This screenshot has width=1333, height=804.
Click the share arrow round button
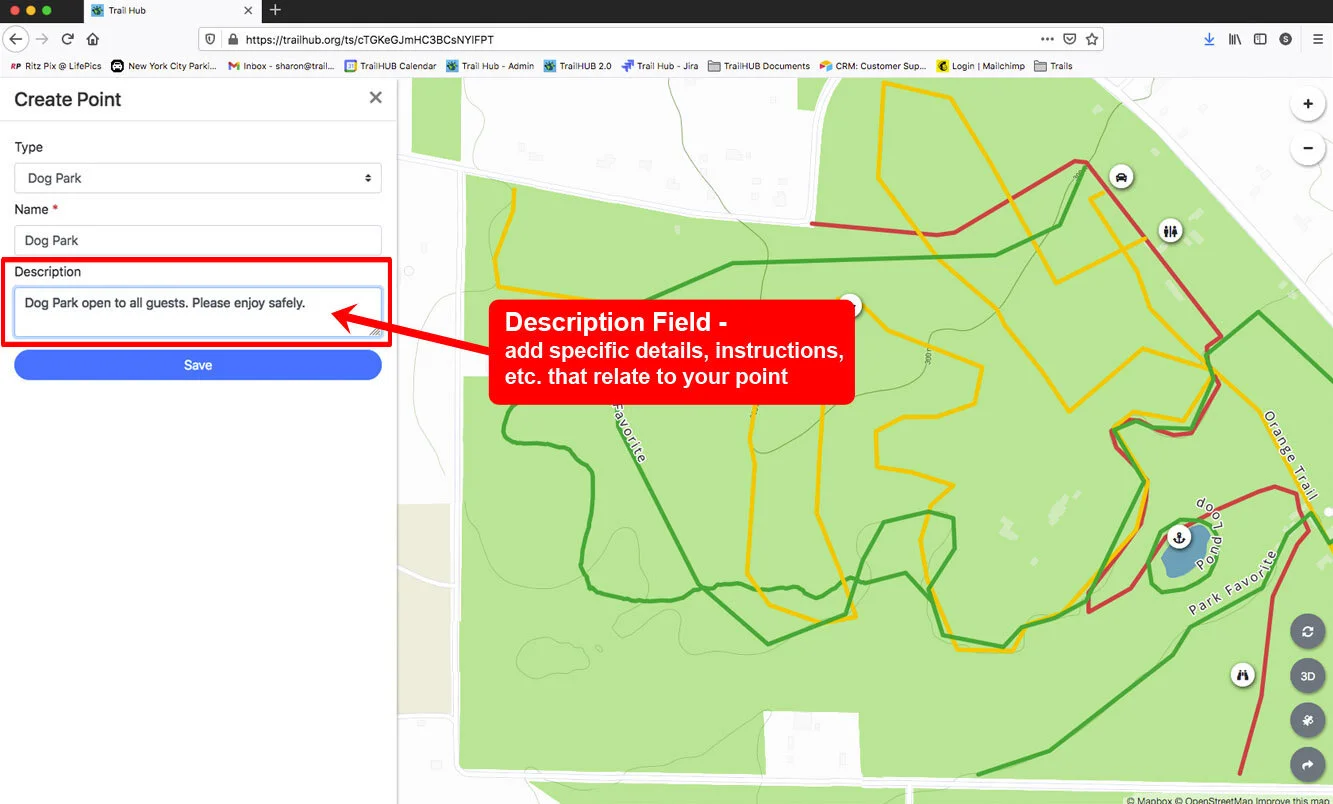coord(1307,765)
